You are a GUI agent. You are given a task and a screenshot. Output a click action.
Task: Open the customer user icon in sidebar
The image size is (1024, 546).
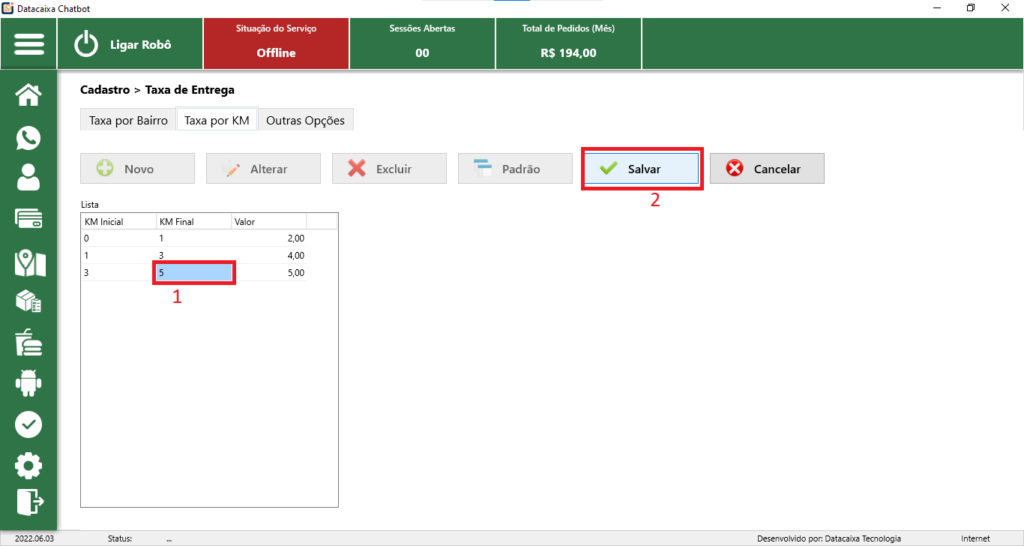[29, 177]
